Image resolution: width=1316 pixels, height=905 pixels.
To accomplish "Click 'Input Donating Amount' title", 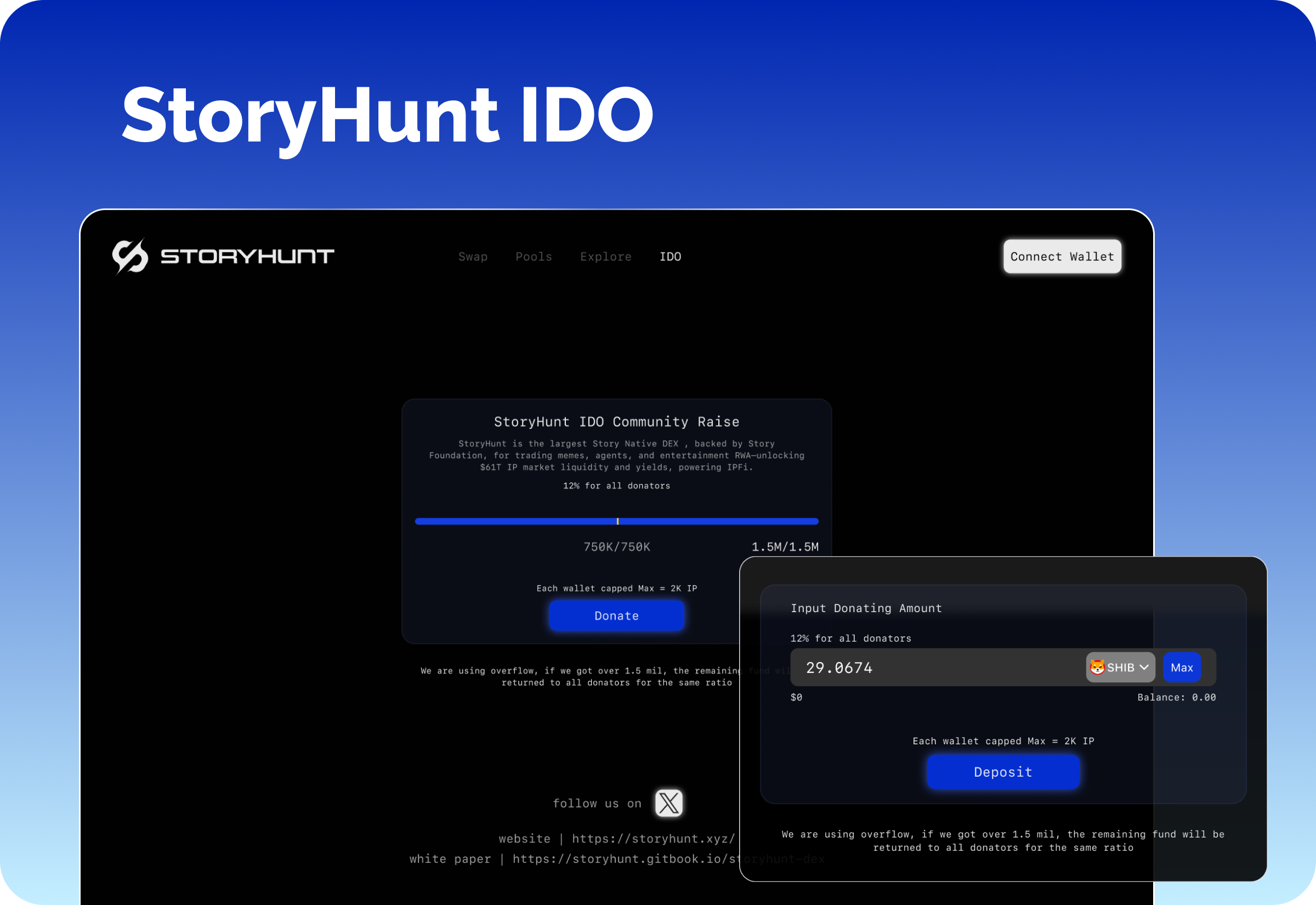I will coord(866,608).
